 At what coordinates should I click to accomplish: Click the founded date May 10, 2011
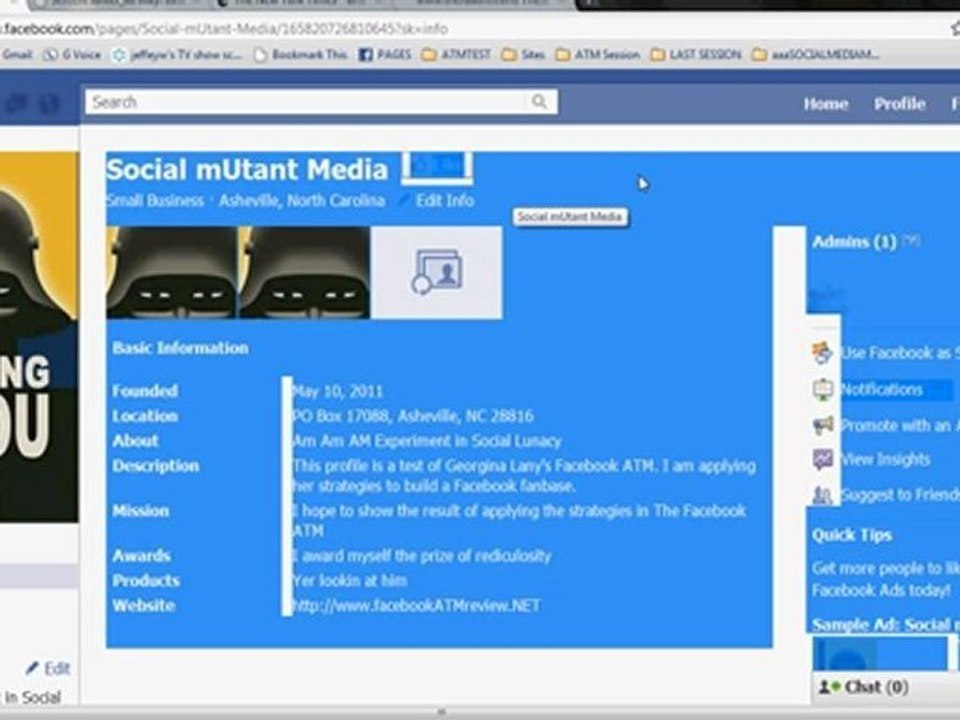tap(337, 391)
